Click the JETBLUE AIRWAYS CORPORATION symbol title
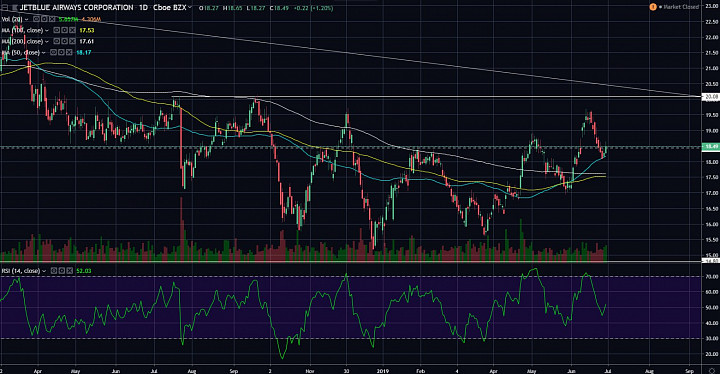 (x=76, y=8)
